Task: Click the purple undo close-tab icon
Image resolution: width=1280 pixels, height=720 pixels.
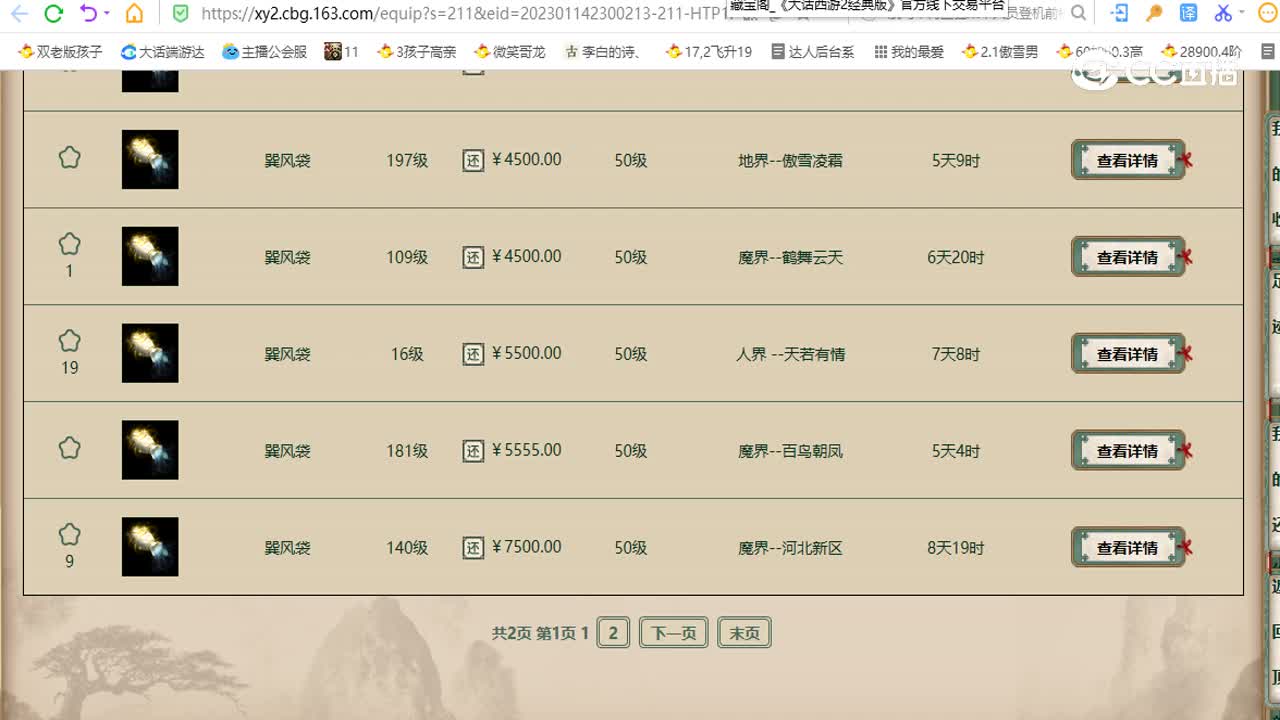Action: (88, 14)
